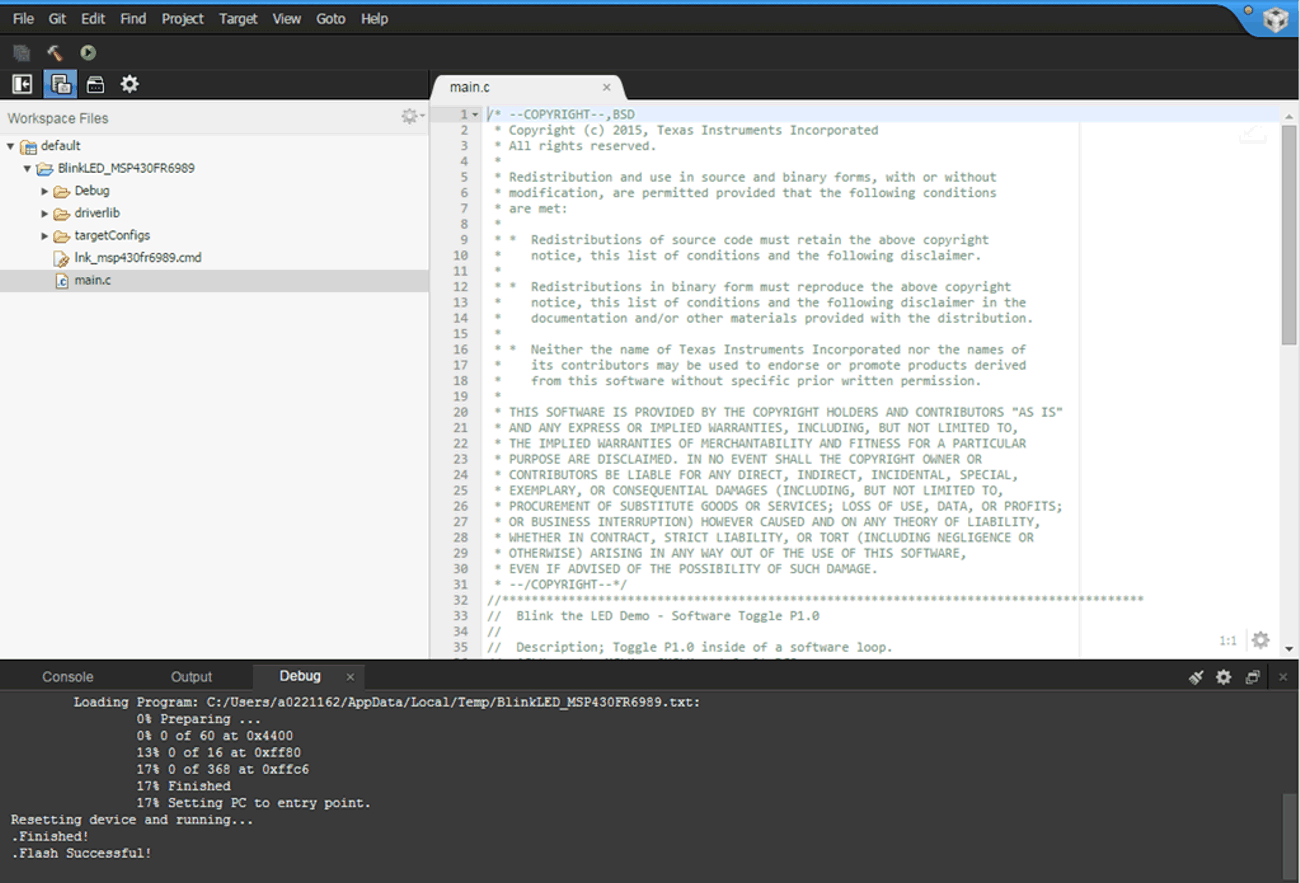Toggle the terminal panel icon

point(95,84)
